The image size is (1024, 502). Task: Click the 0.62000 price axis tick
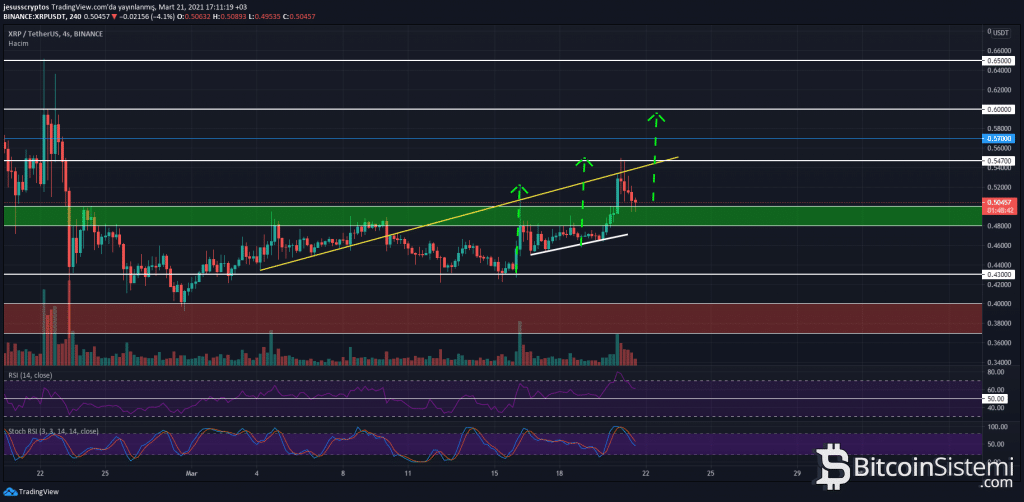pyautogui.click(x=999, y=89)
